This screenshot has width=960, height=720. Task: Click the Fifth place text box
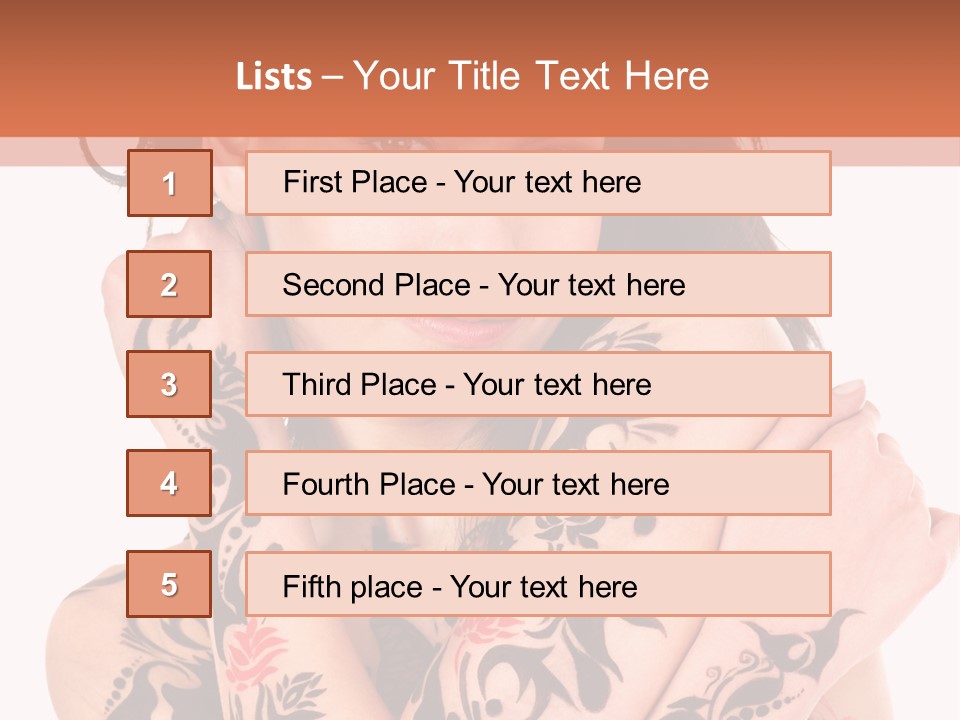click(538, 584)
